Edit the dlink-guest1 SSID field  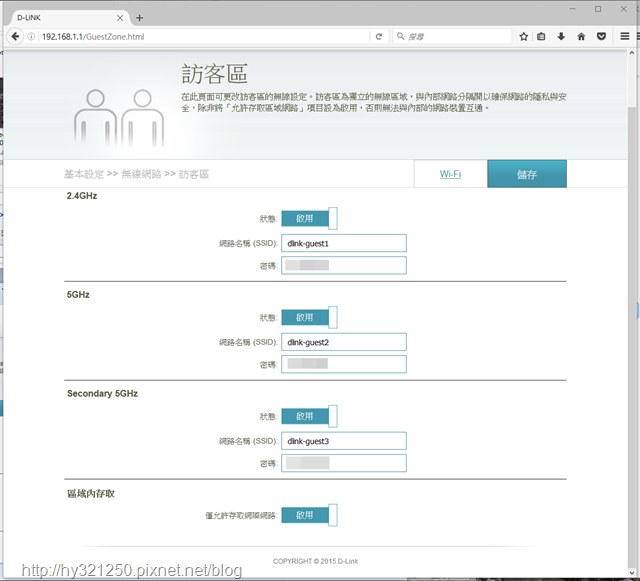[x=344, y=243]
